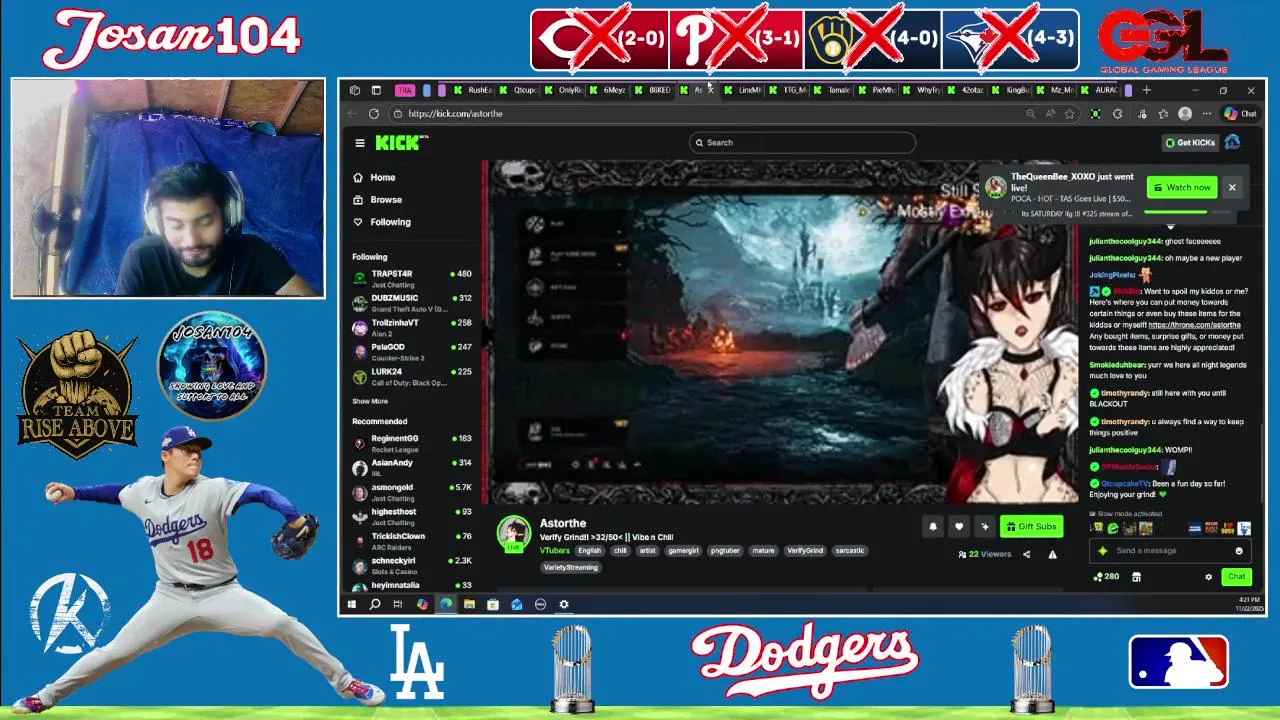Screen dimensions: 1280x720
Task: Click the favorites star in address bar
Action: click(1069, 114)
